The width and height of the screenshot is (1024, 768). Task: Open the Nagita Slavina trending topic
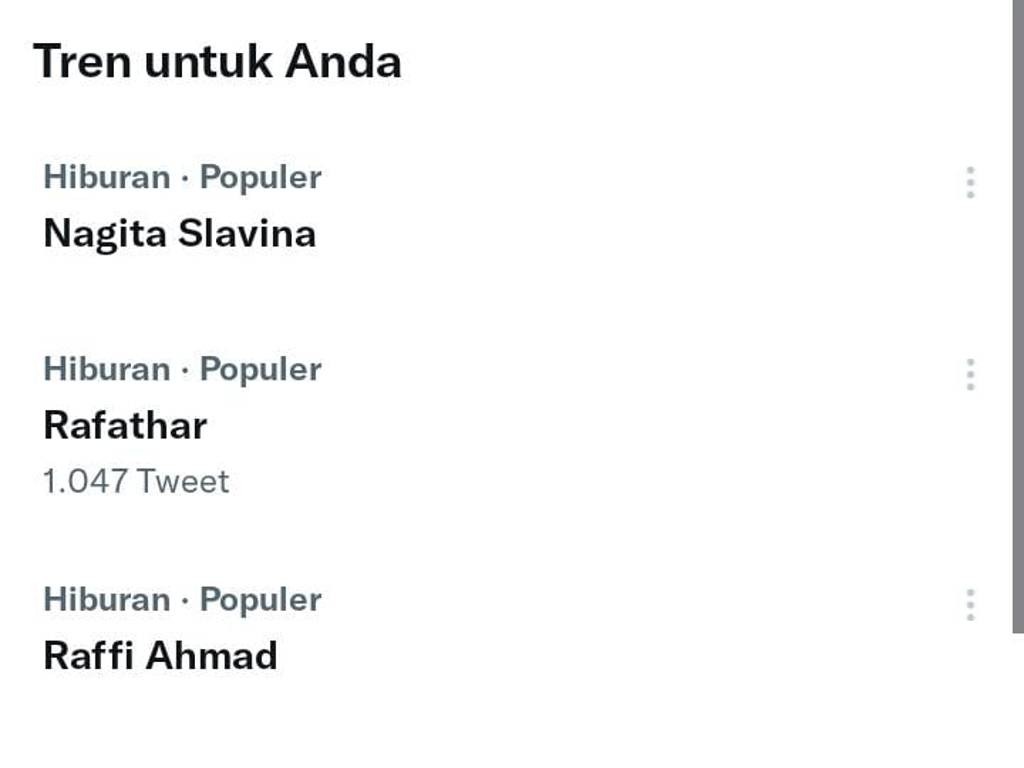(180, 234)
